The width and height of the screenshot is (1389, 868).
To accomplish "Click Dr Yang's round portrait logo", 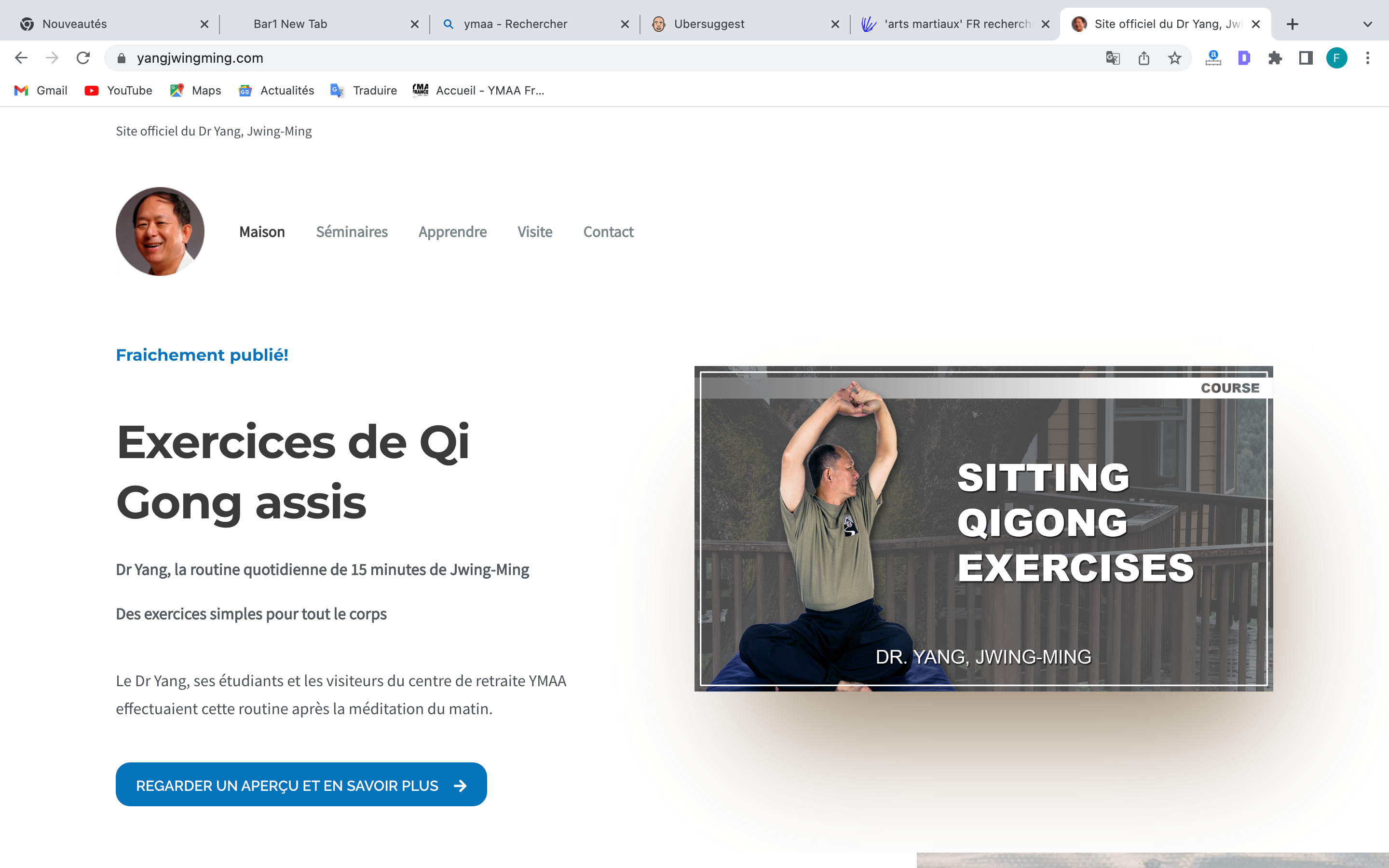I will click(160, 231).
